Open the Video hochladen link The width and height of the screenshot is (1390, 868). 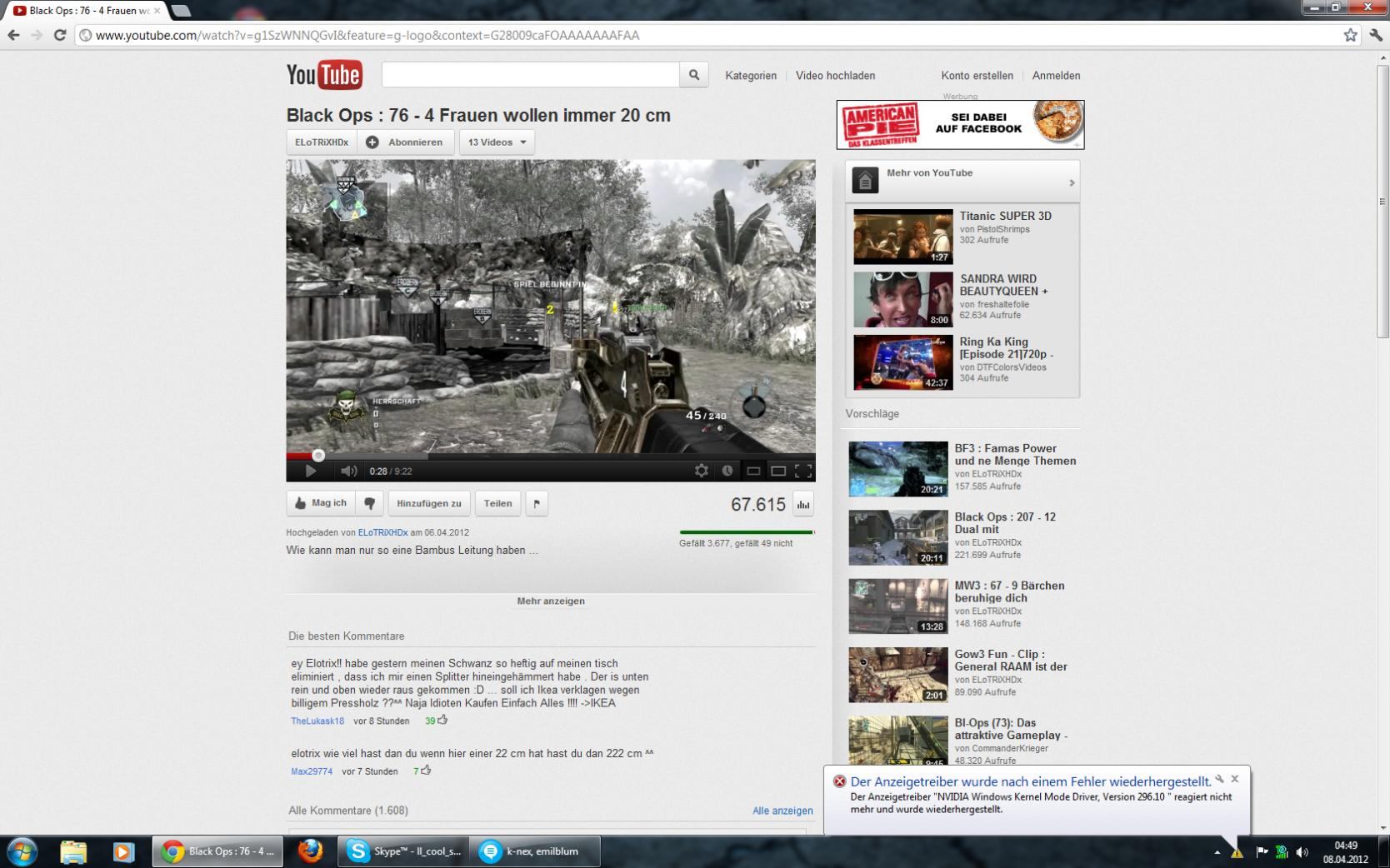(x=835, y=75)
